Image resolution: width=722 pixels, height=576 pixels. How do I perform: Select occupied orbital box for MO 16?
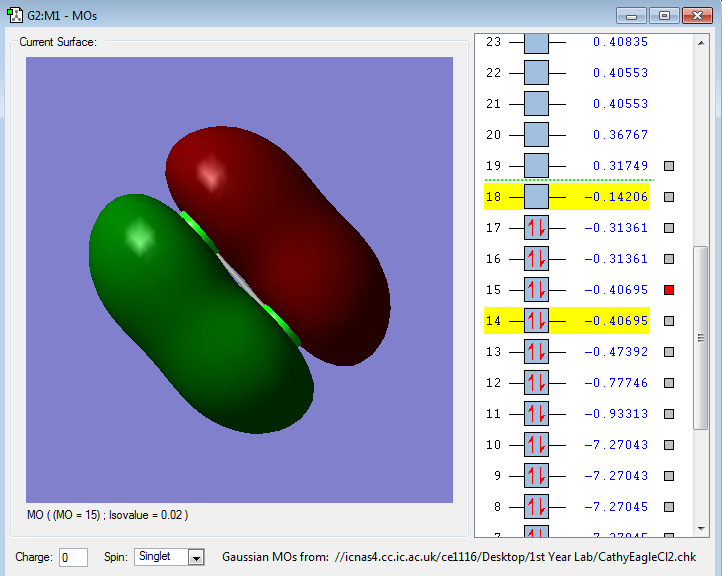[536, 258]
